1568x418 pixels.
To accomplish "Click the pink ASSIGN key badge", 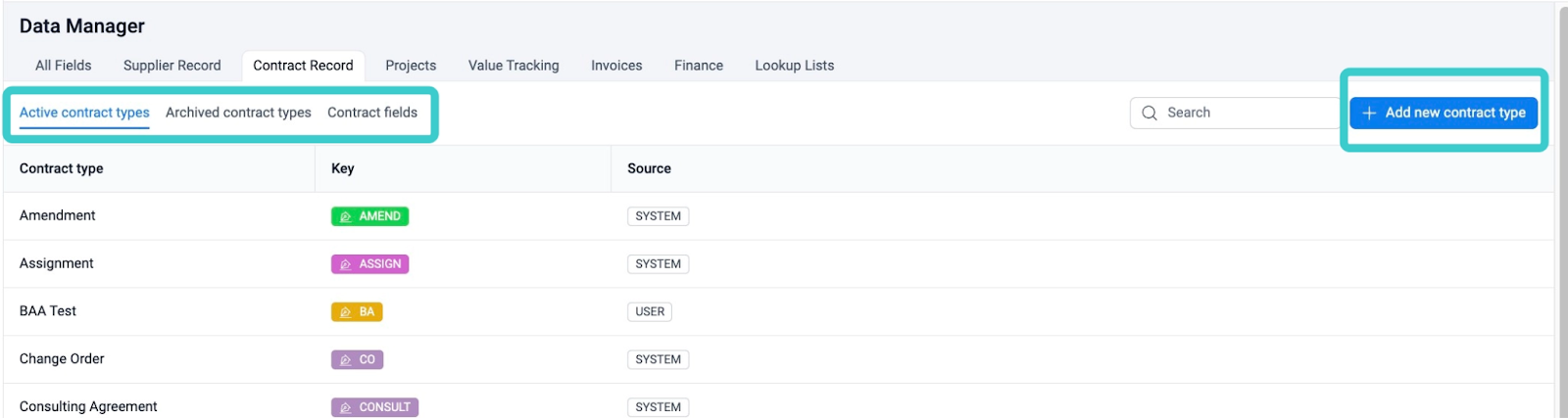I will tap(369, 264).
